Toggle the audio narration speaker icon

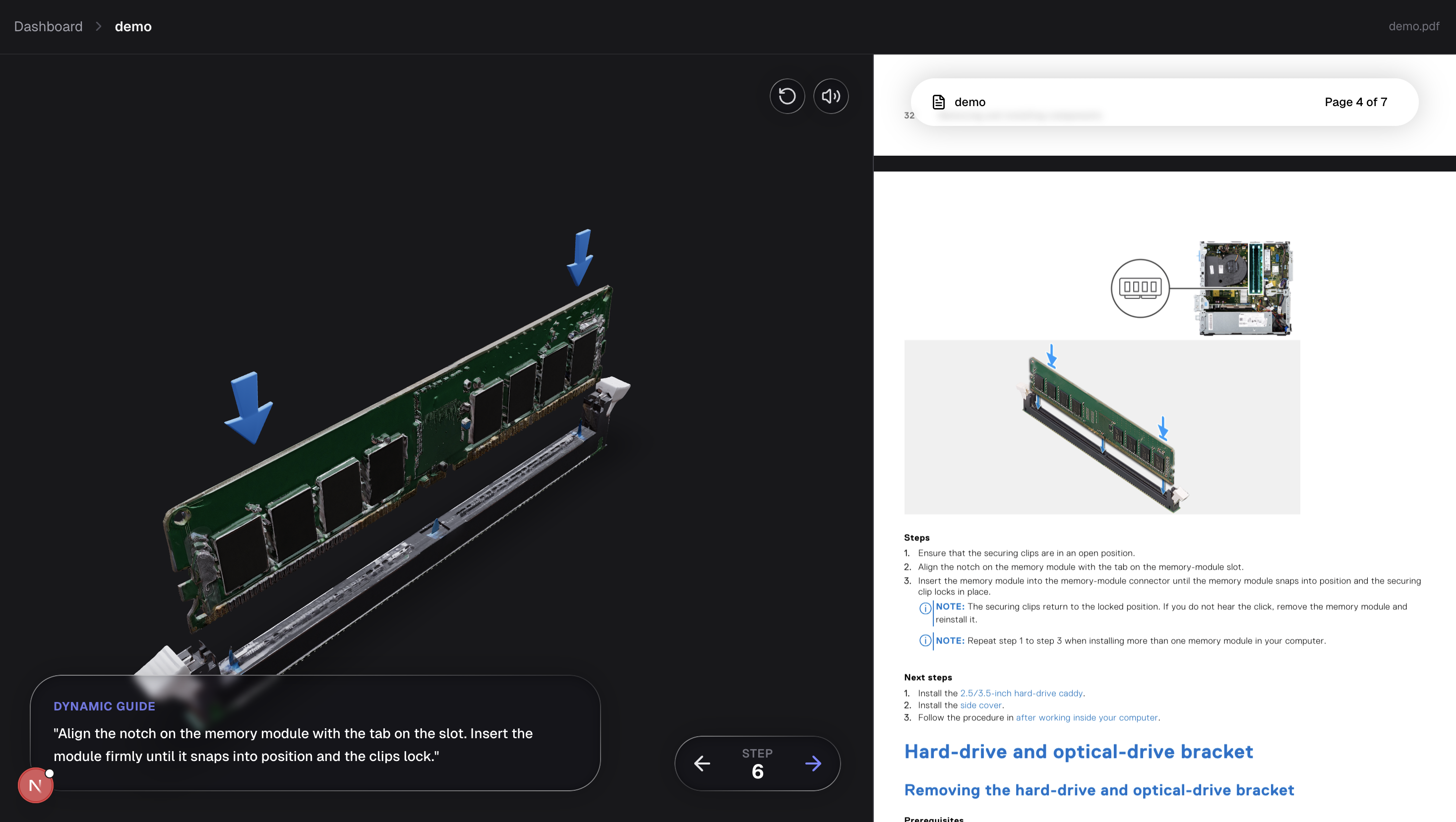(x=830, y=96)
